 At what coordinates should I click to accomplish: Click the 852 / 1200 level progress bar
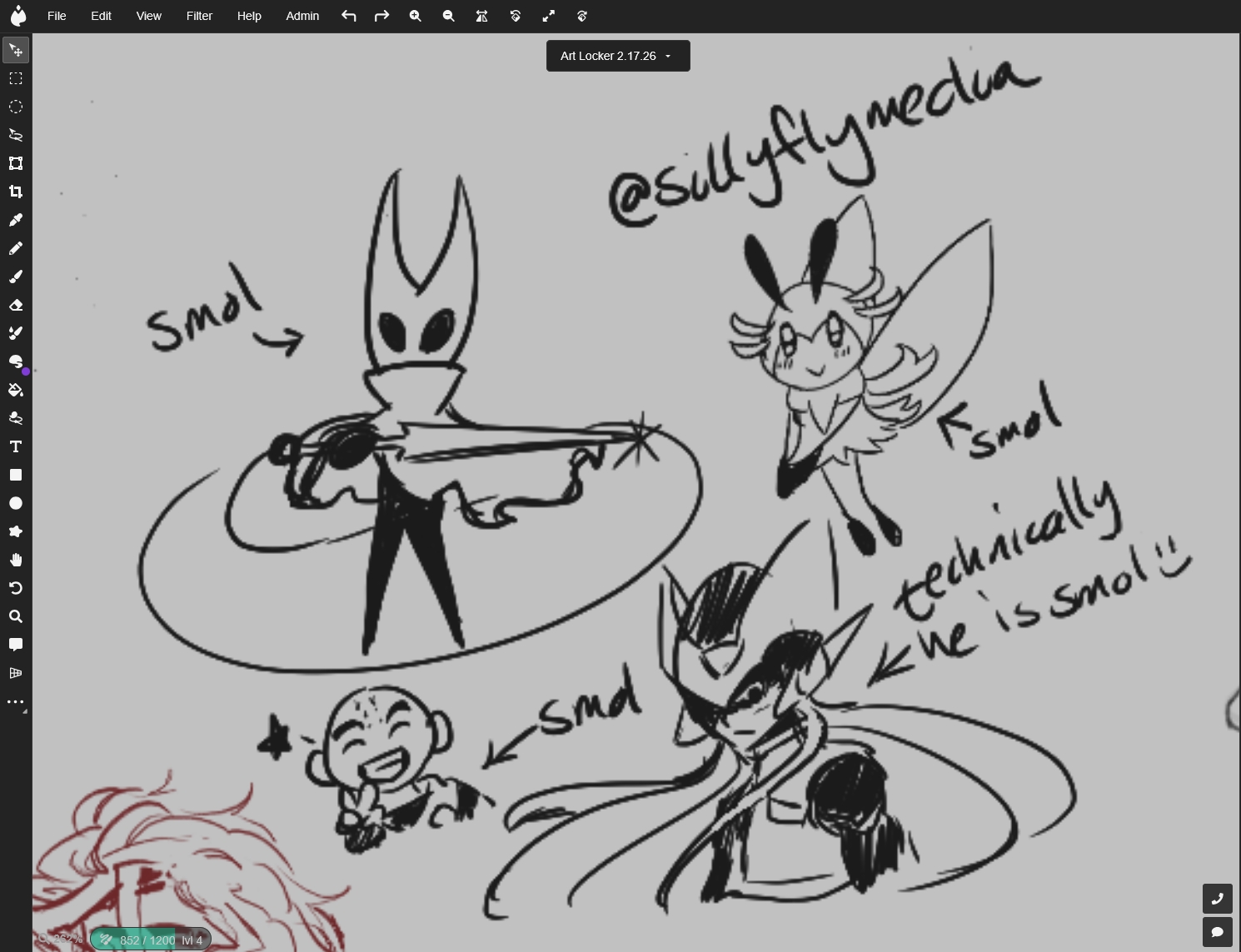[x=151, y=940]
